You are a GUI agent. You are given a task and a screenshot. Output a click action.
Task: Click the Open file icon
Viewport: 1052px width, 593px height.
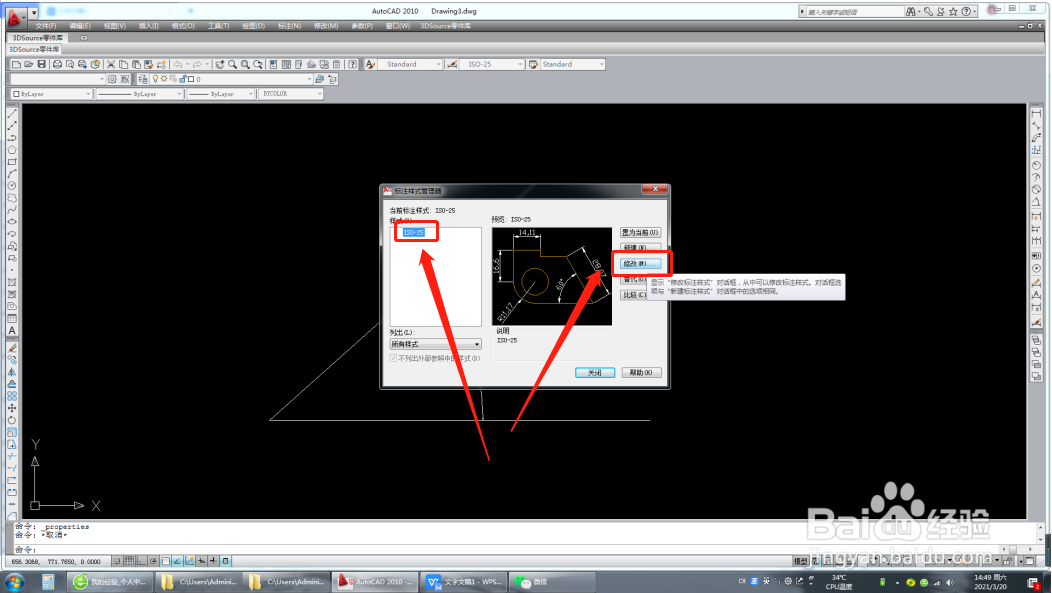click(29, 64)
